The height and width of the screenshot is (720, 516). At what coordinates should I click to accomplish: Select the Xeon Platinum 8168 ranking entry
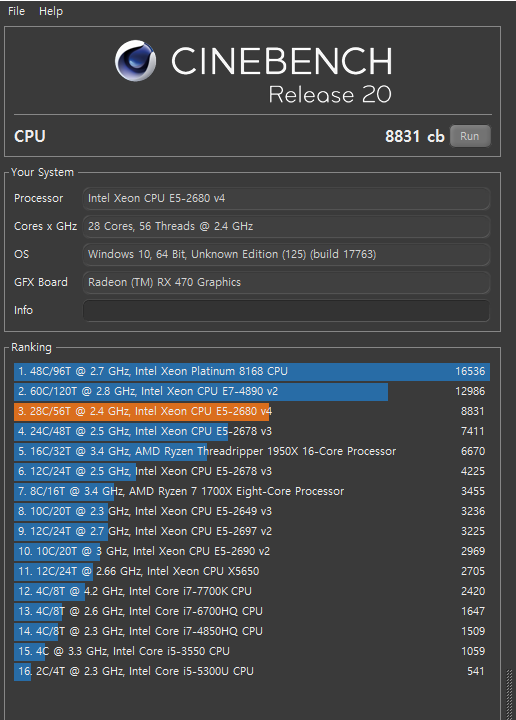252,371
